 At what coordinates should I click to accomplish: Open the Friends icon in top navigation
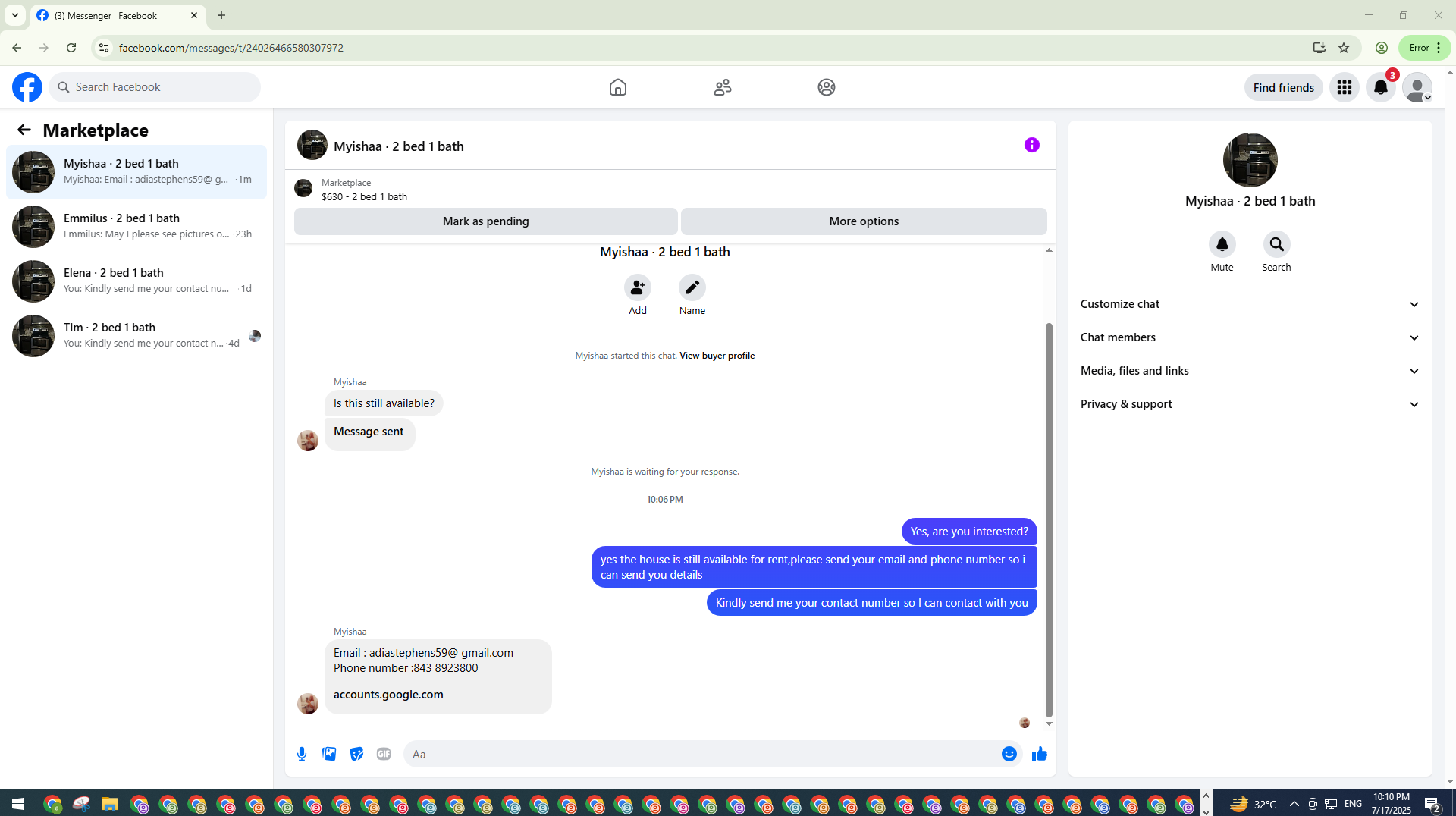pyautogui.click(x=723, y=87)
